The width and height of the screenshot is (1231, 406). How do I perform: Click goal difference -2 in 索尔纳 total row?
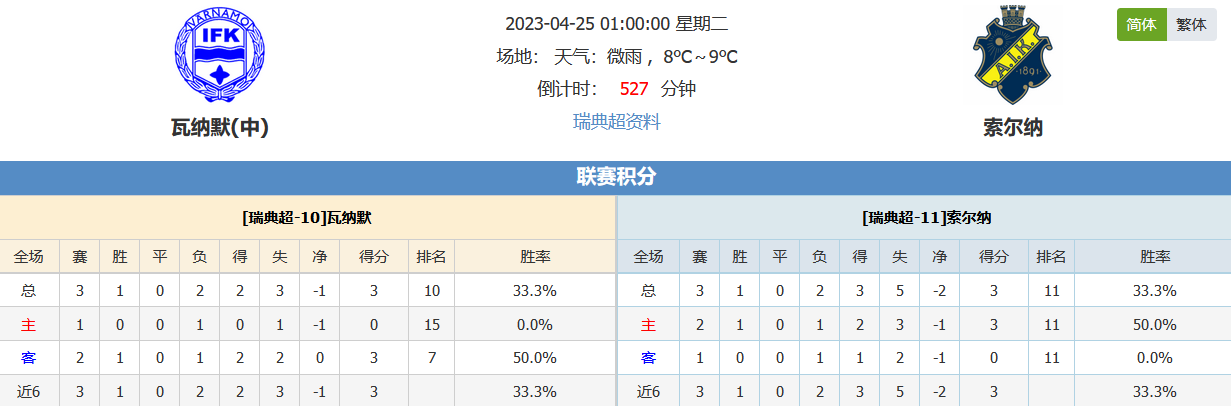tap(939, 291)
